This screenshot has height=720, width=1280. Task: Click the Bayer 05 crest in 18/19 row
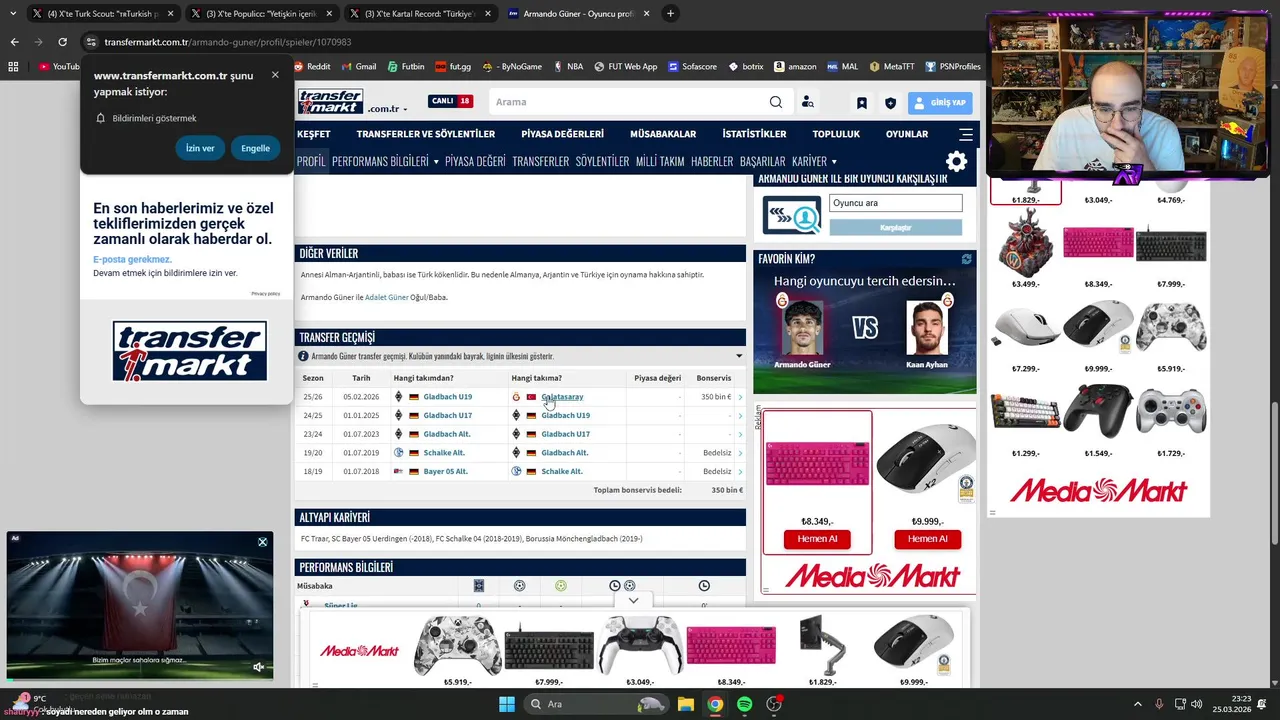click(399, 471)
